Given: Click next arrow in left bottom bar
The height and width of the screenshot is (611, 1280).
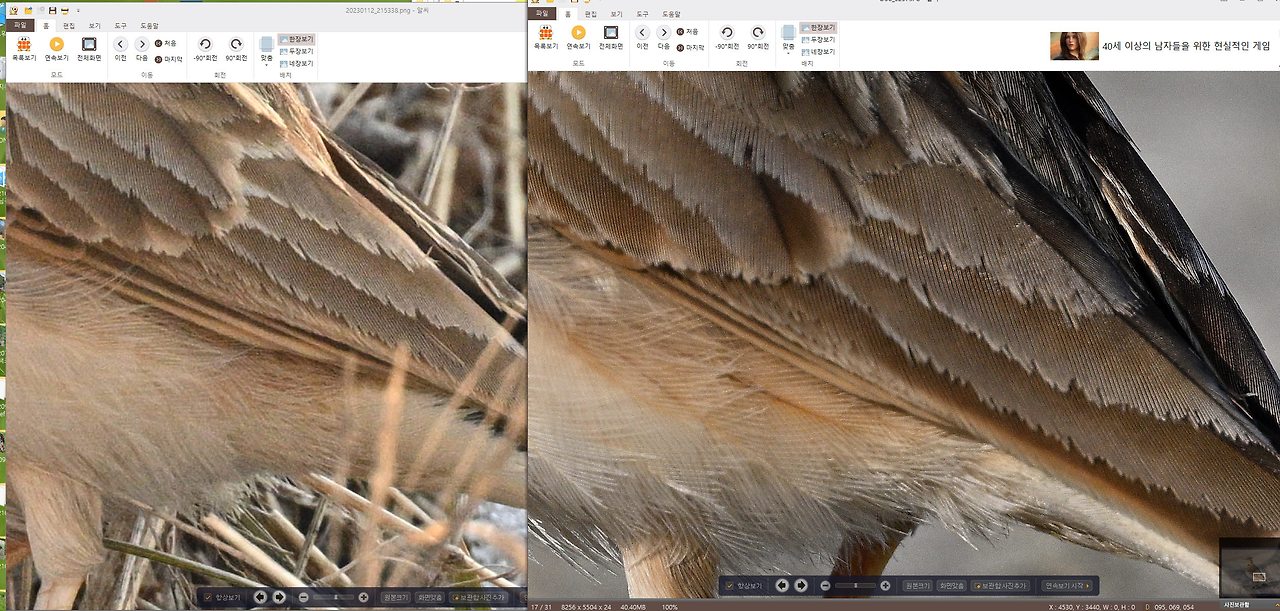Looking at the screenshot, I should point(279,597).
